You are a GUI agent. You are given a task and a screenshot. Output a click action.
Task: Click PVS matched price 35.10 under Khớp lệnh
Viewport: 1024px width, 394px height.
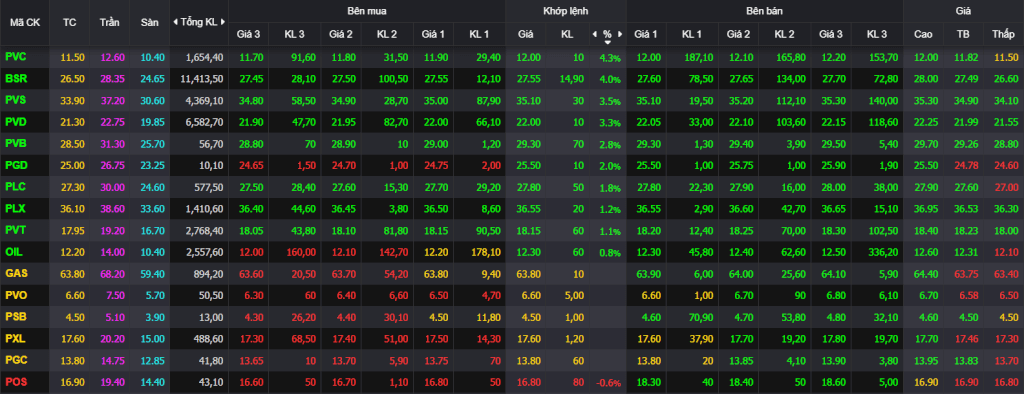point(528,101)
